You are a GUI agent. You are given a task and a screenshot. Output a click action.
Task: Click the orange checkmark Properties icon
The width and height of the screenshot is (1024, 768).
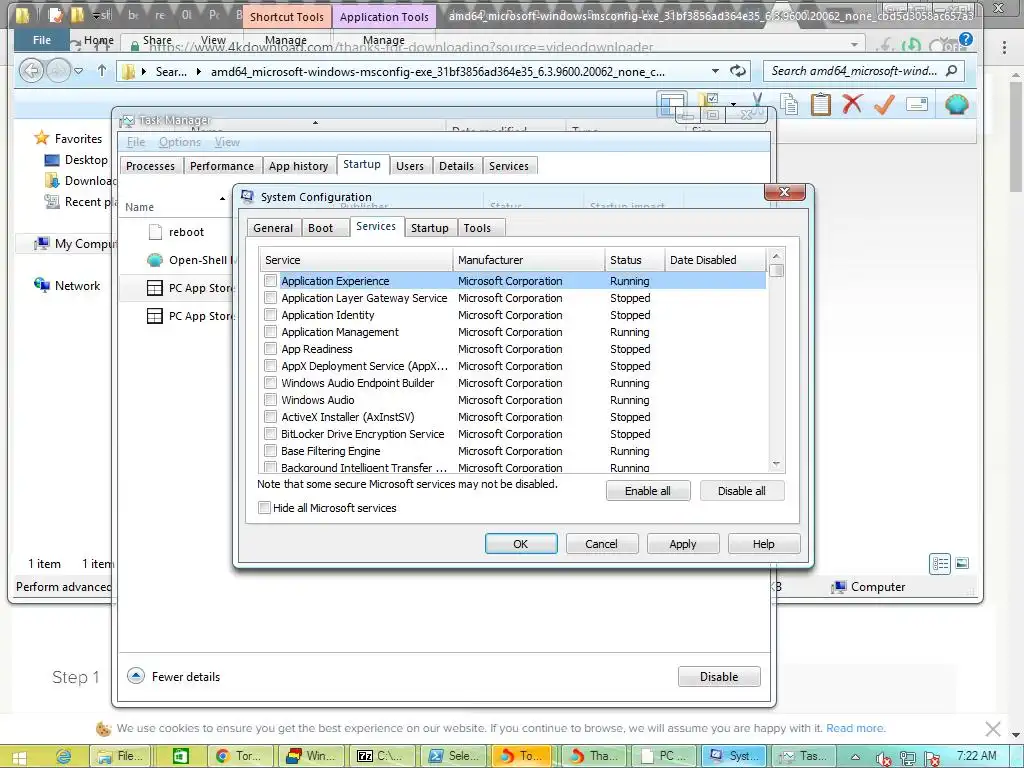(x=884, y=104)
